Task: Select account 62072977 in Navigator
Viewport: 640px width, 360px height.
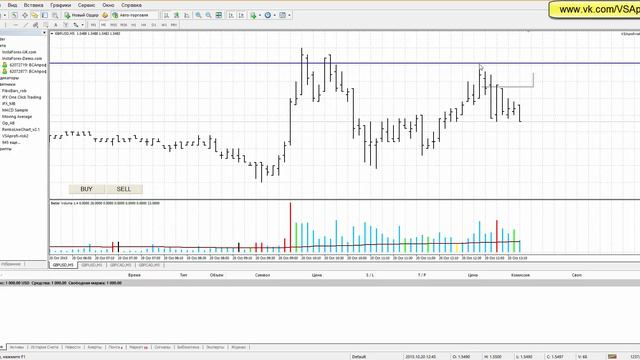Action: click(x=24, y=71)
